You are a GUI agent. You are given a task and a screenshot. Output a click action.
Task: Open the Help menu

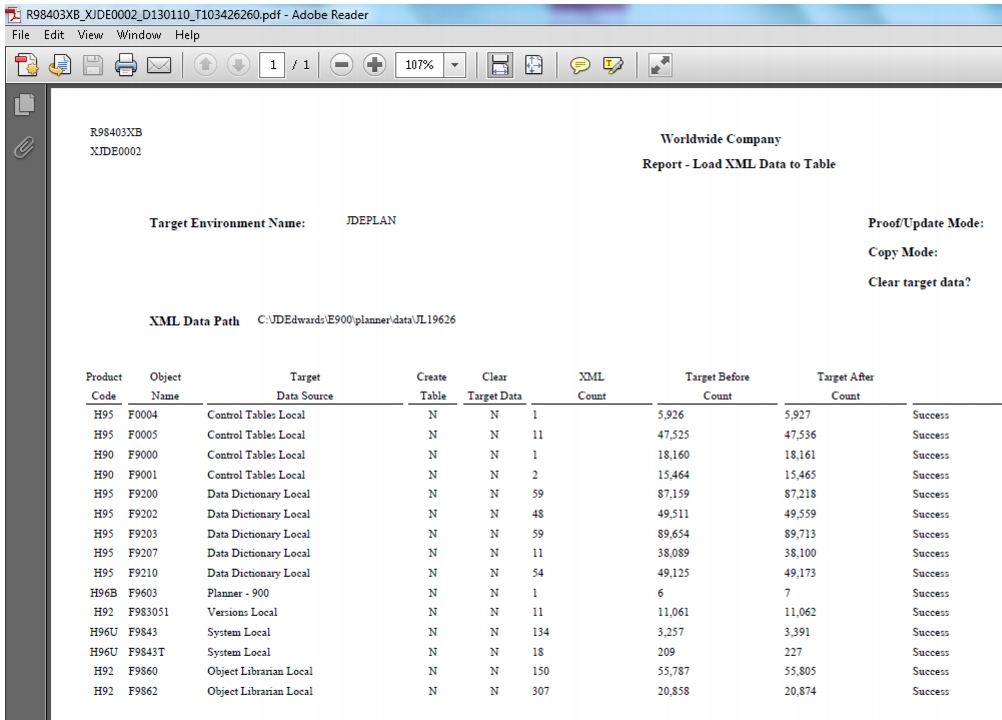[x=187, y=34]
